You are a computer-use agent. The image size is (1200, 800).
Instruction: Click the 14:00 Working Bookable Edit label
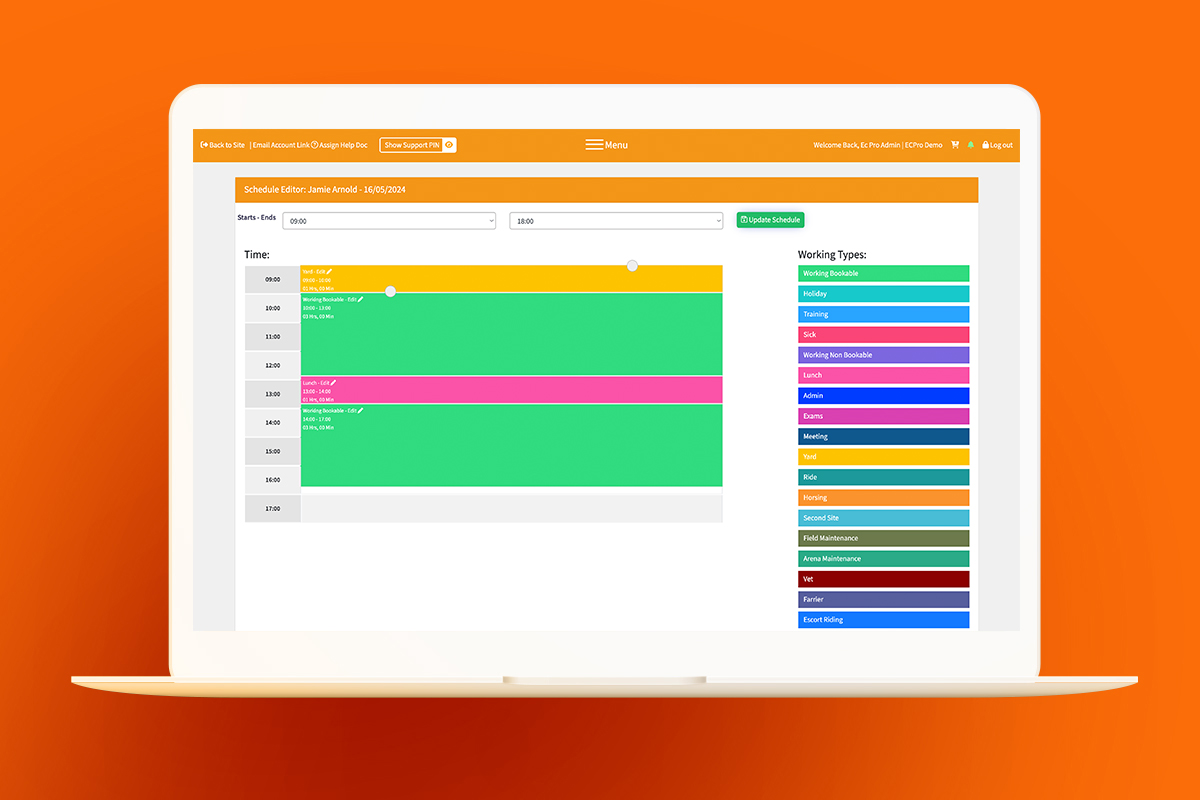[330, 410]
